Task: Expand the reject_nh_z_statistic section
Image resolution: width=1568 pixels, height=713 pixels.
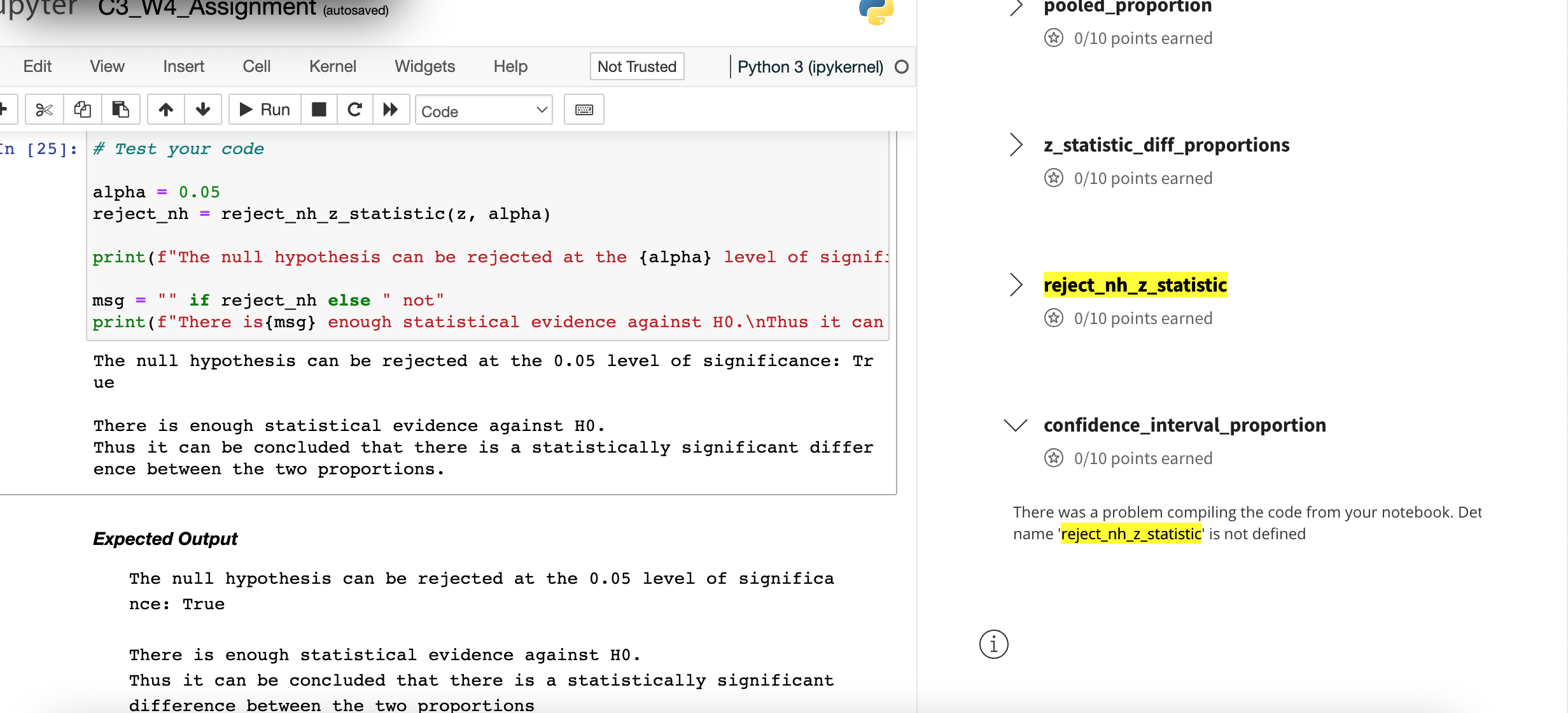Action: [1016, 285]
